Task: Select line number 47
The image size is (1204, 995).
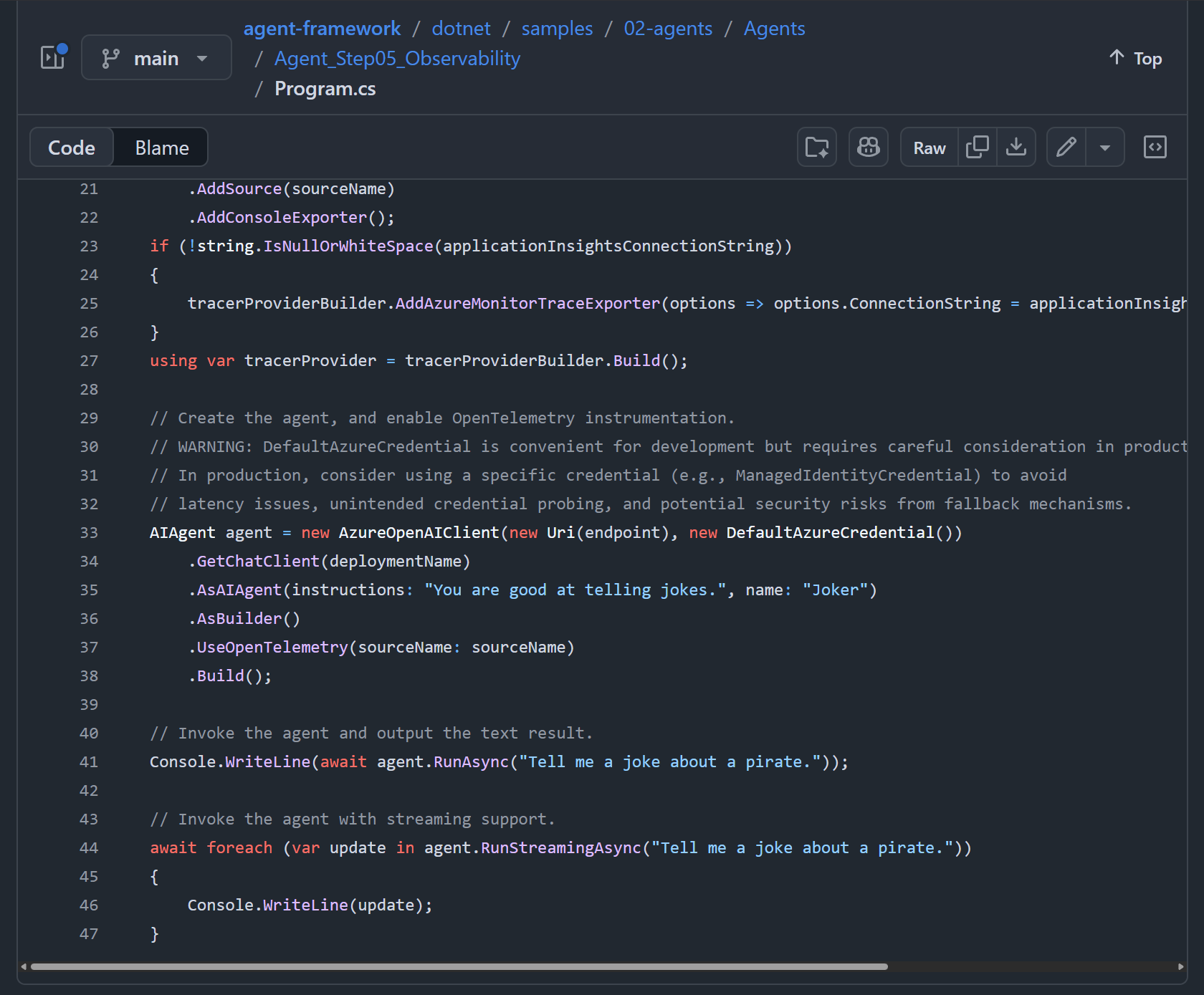Action: coord(89,934)
